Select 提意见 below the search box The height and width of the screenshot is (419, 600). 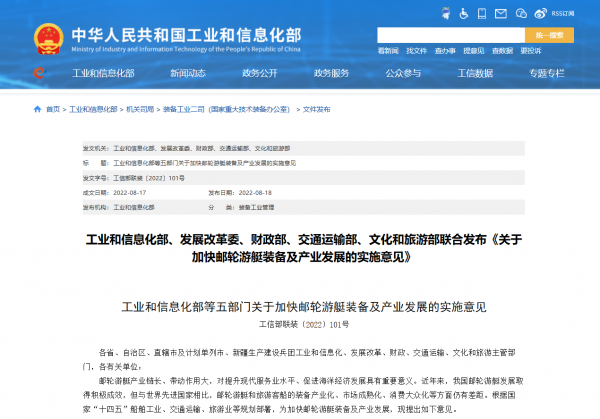(x=473, y=51)
